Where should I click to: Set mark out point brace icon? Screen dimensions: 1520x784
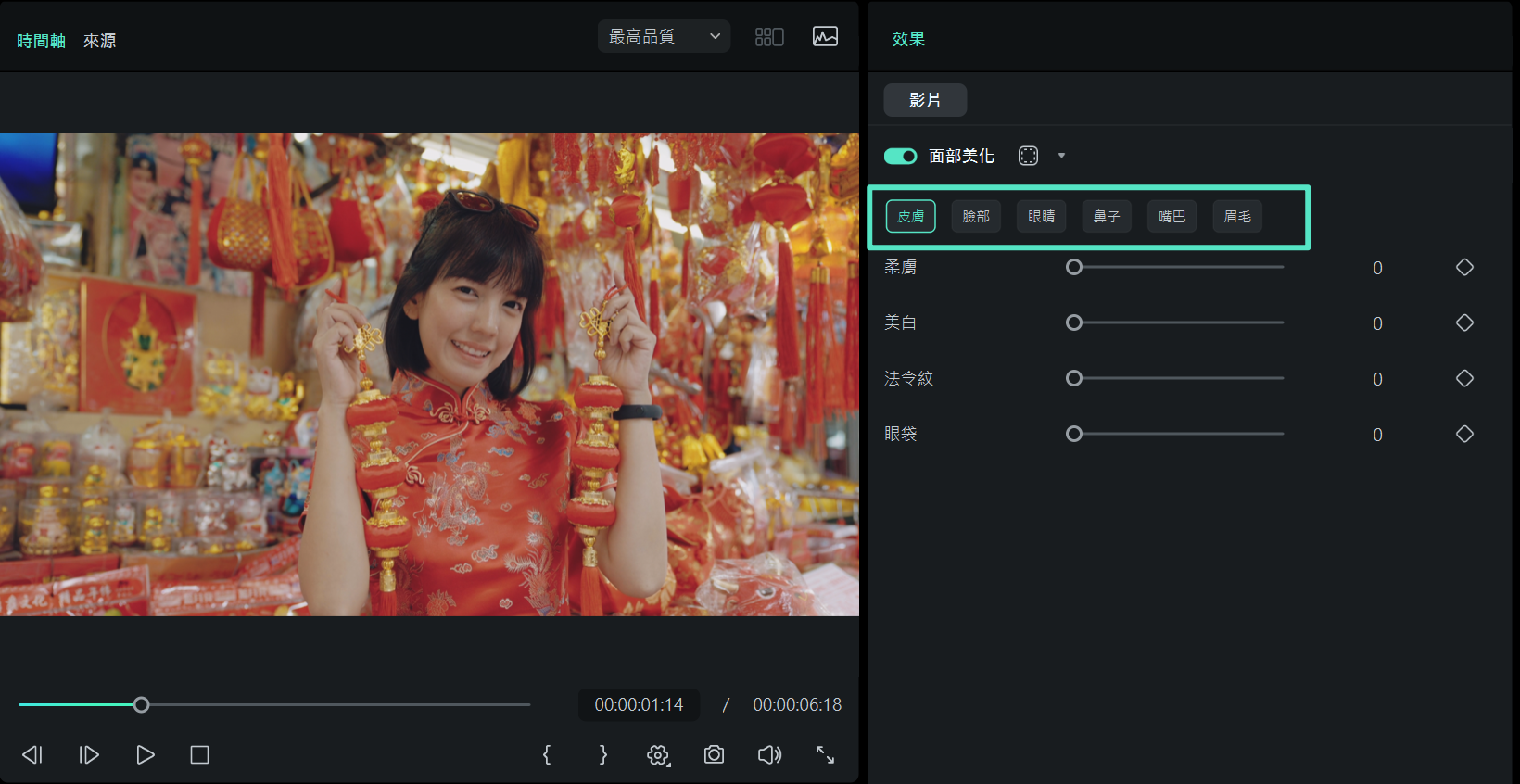[603, 755]
